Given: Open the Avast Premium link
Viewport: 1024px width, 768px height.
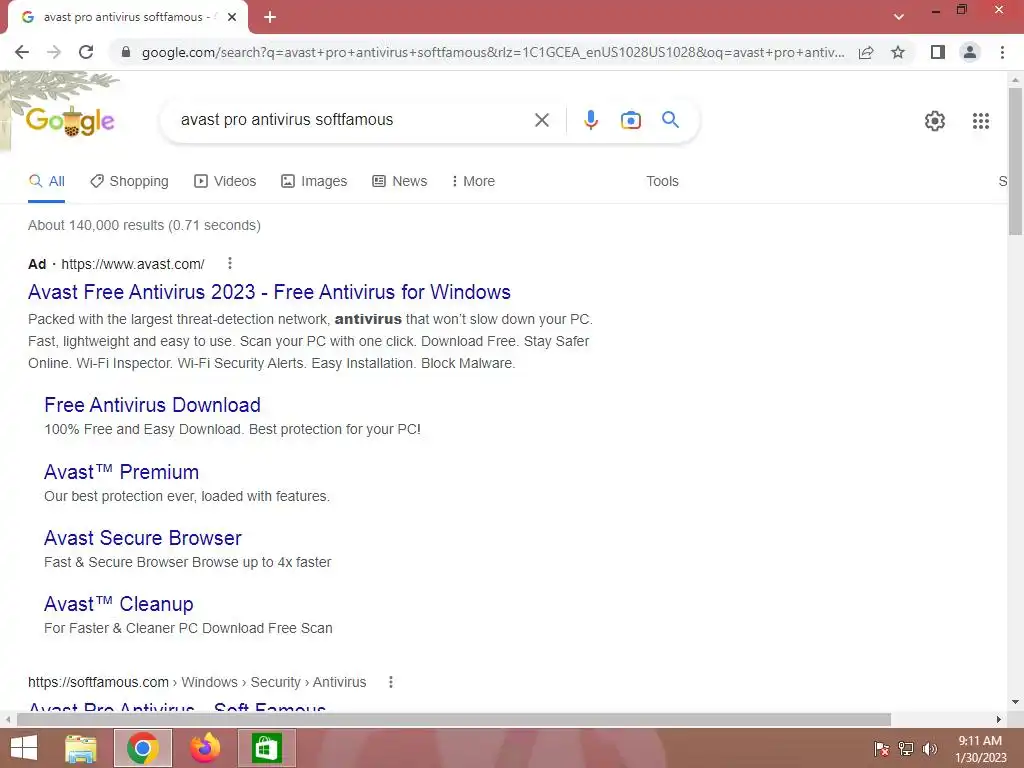Looking at the screenshot, I should (x=121, y=472).
